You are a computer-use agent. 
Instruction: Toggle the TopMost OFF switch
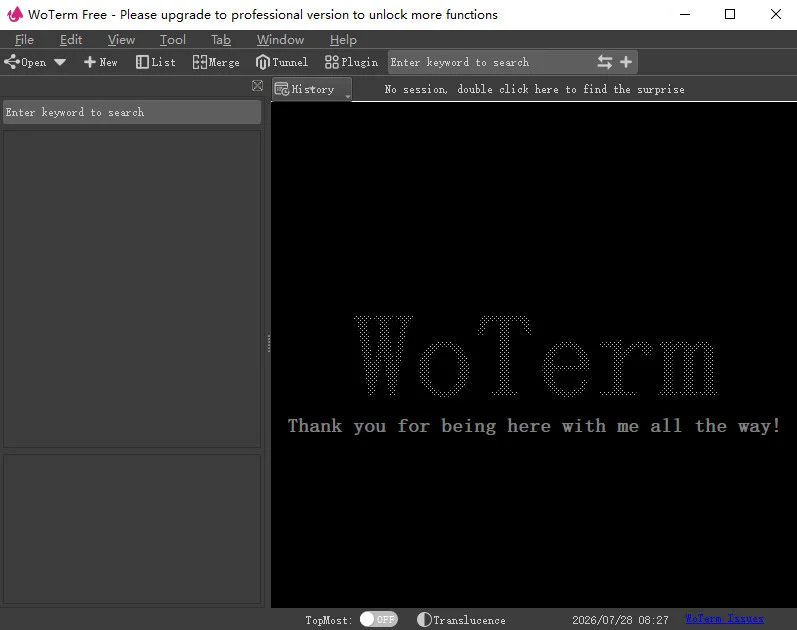[x=379, y=619]
